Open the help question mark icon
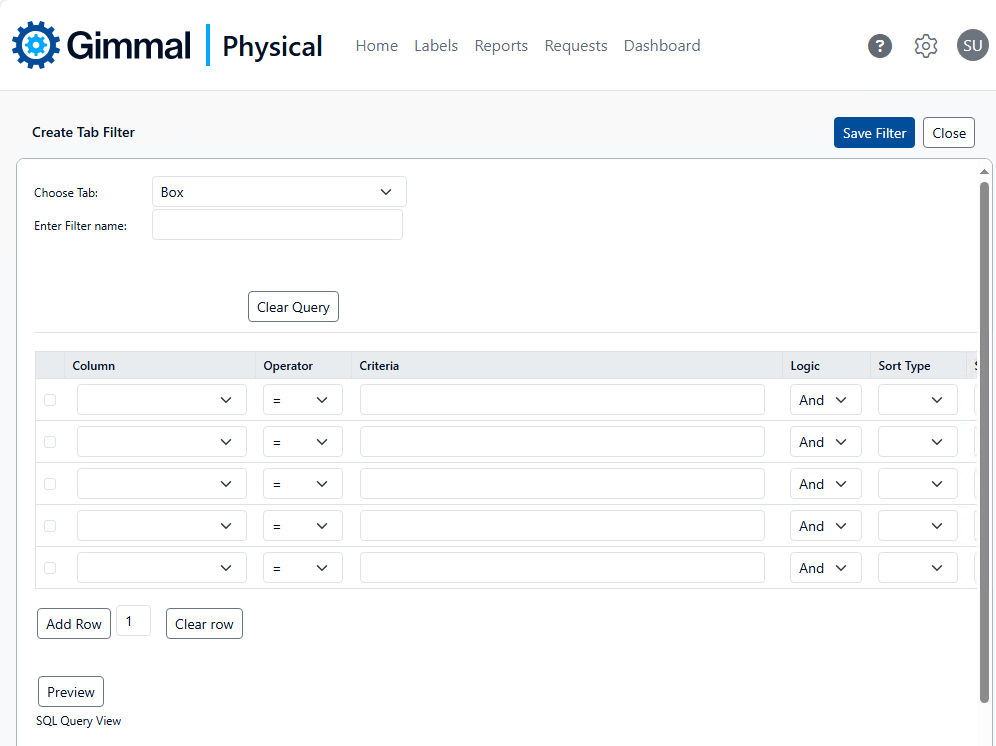The width and height of the screenshot is (996, 746). pos(880,46)
